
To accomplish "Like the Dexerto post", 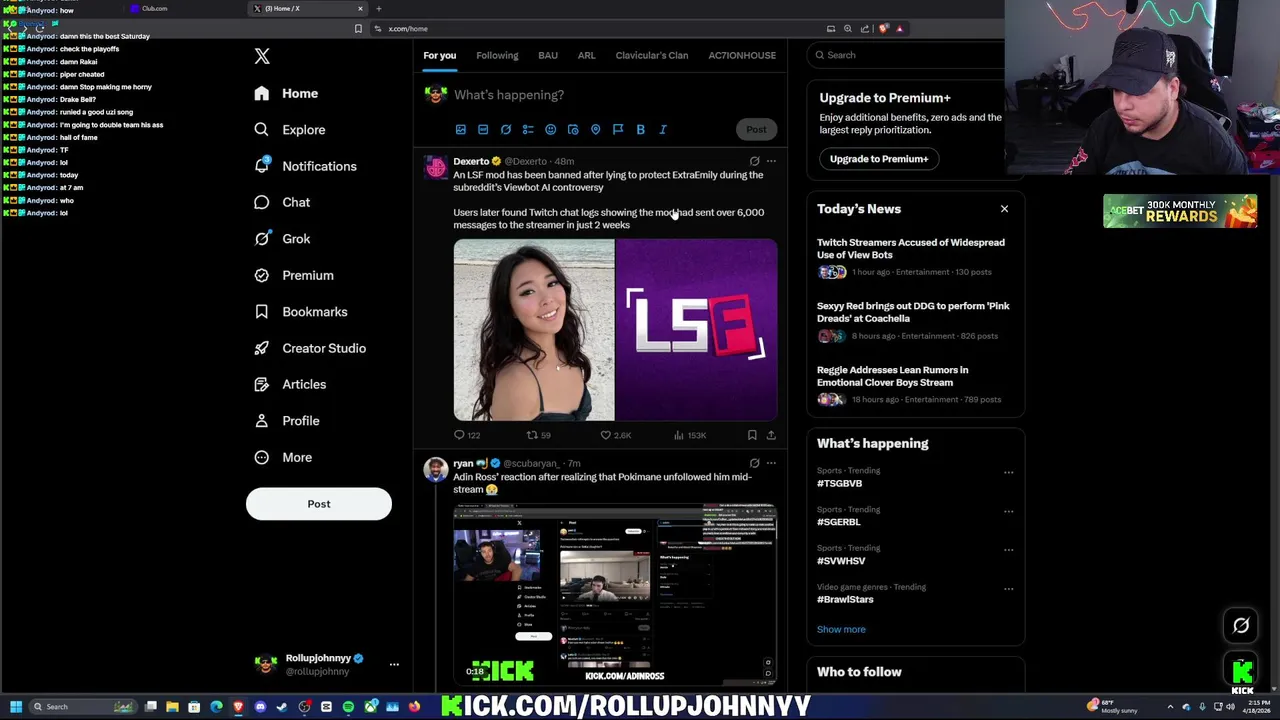I will 616,435.
